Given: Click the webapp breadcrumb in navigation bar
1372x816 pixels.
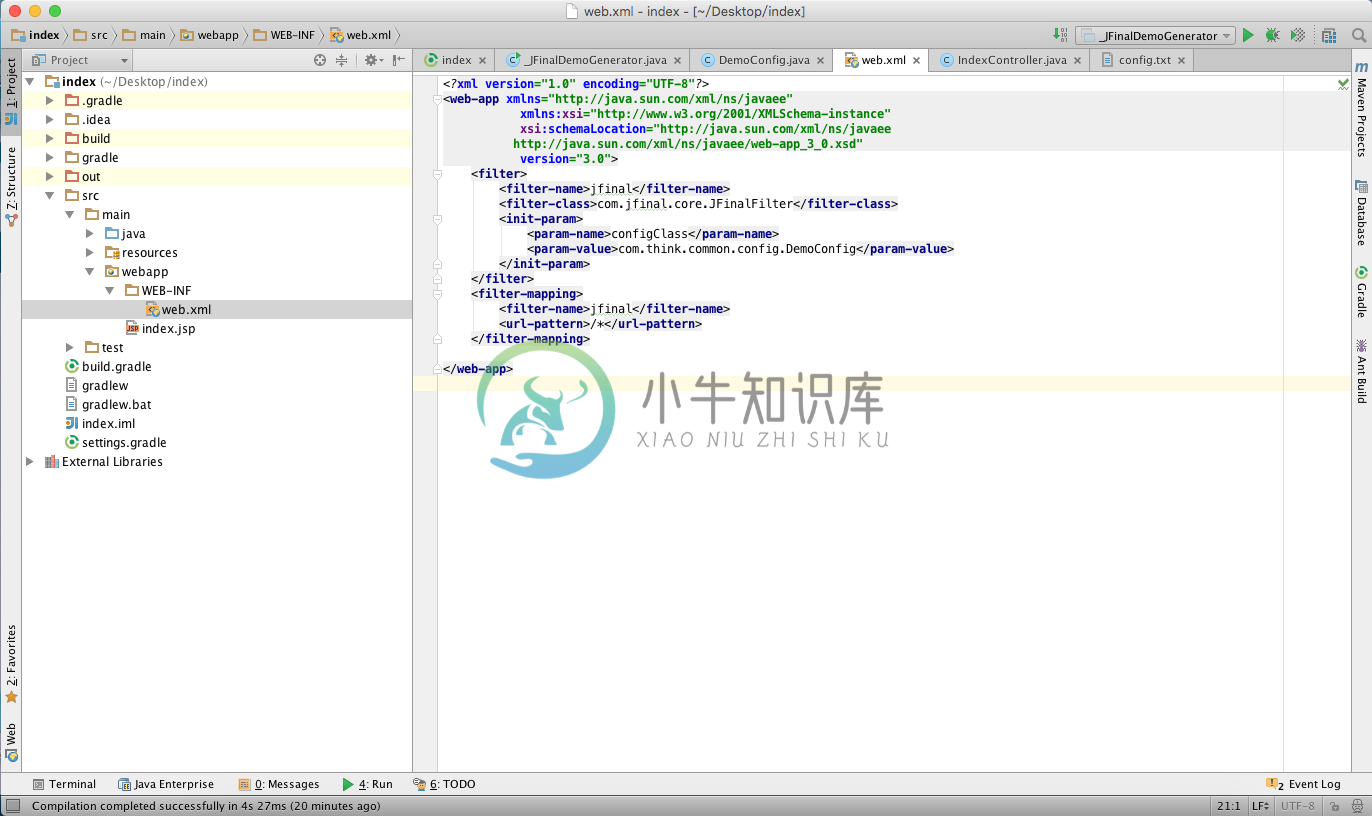Looking at the screenshot, I should [209, 35].
